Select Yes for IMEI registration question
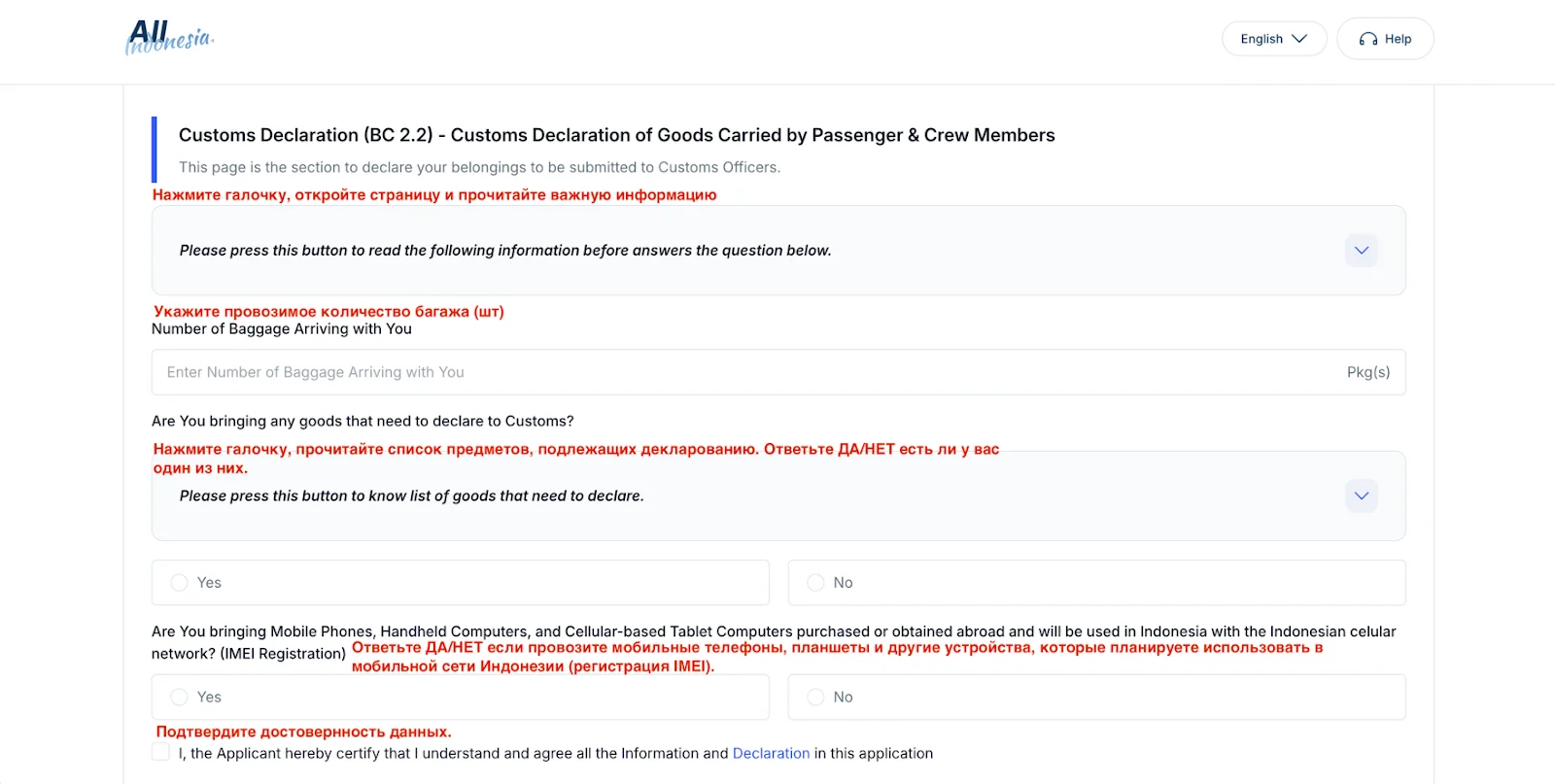This screenshot has width=1555, height=784. click(x=180, y=698)
